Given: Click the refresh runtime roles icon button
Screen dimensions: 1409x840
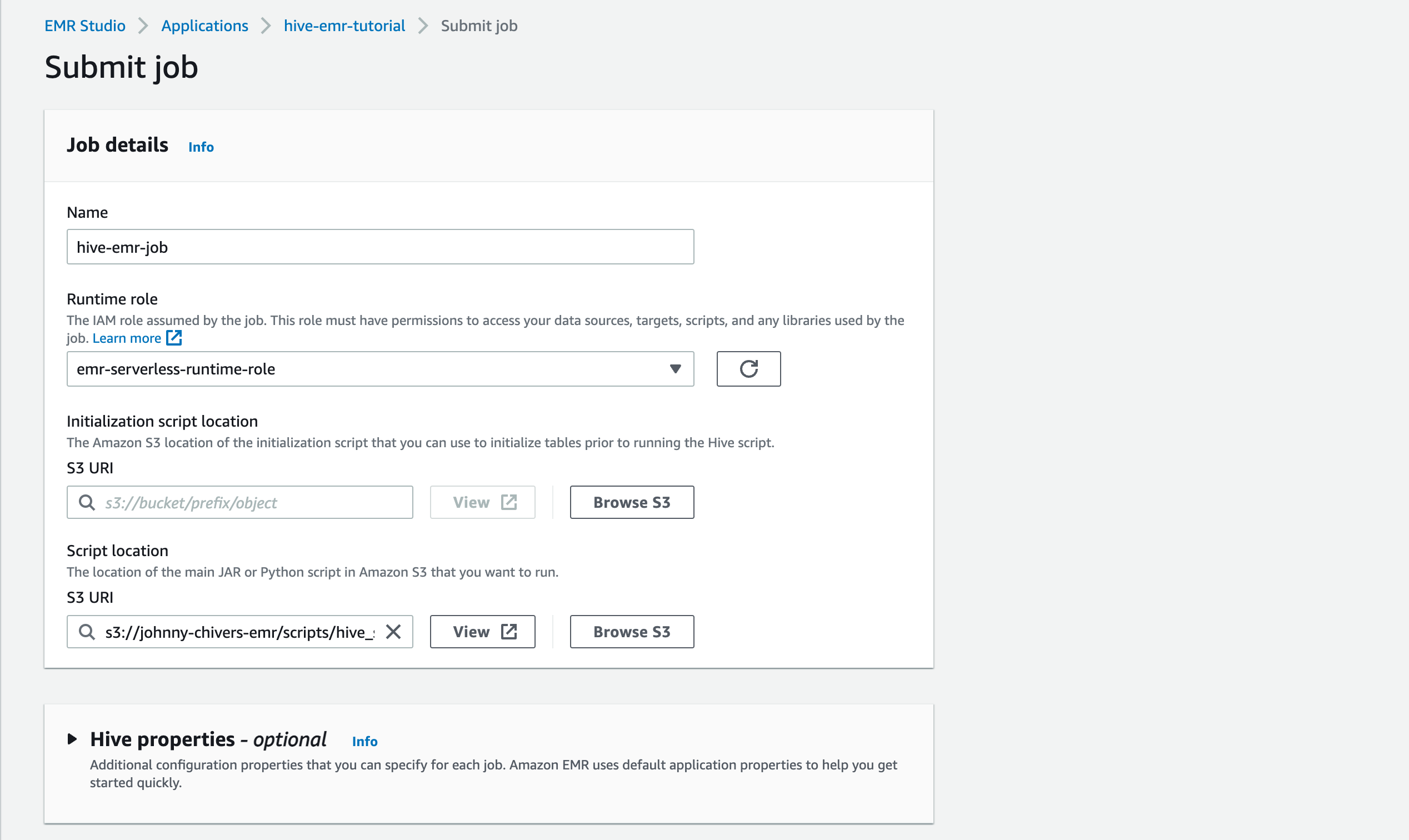Looking at the screenshot, I should pos(748,369).
